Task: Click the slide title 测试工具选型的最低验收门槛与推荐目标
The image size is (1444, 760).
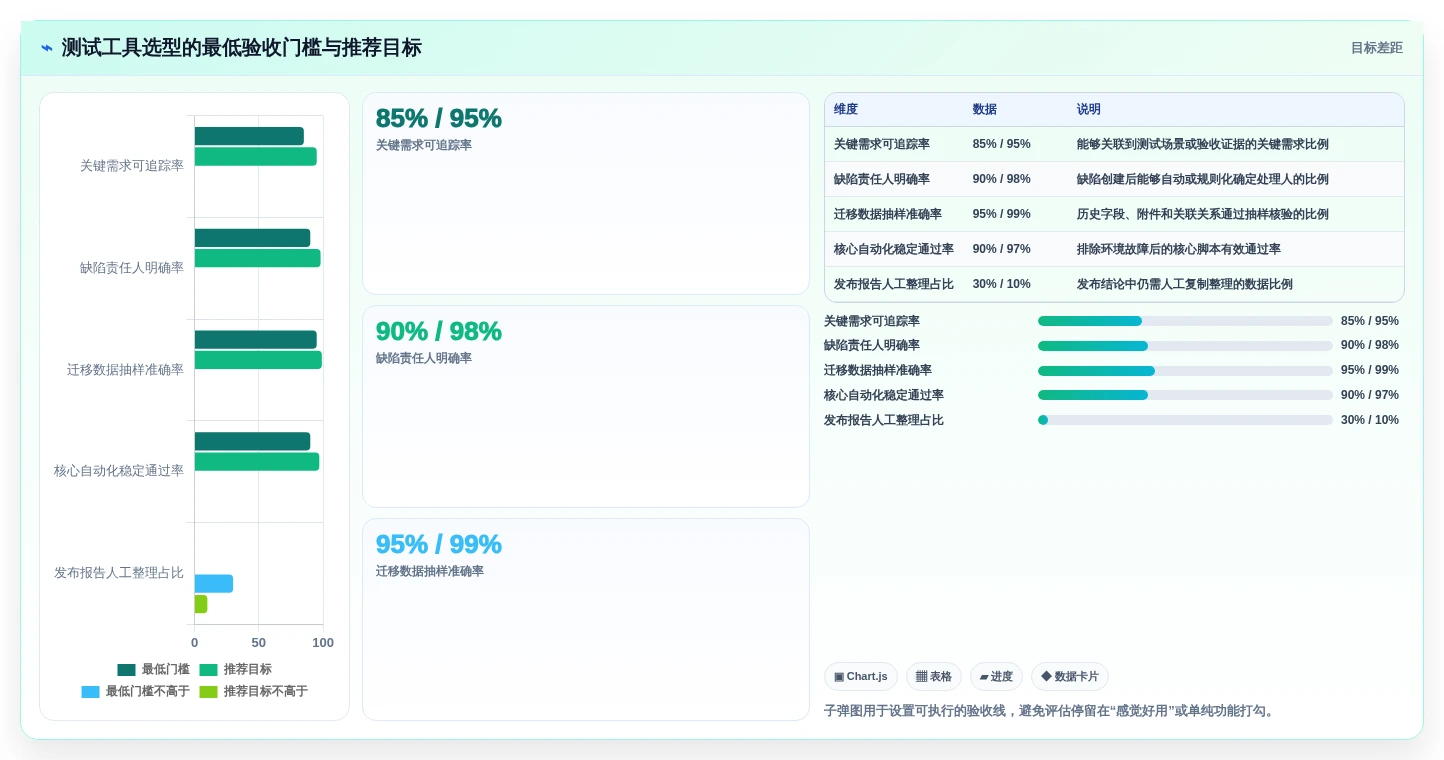Action: (242, 48)
